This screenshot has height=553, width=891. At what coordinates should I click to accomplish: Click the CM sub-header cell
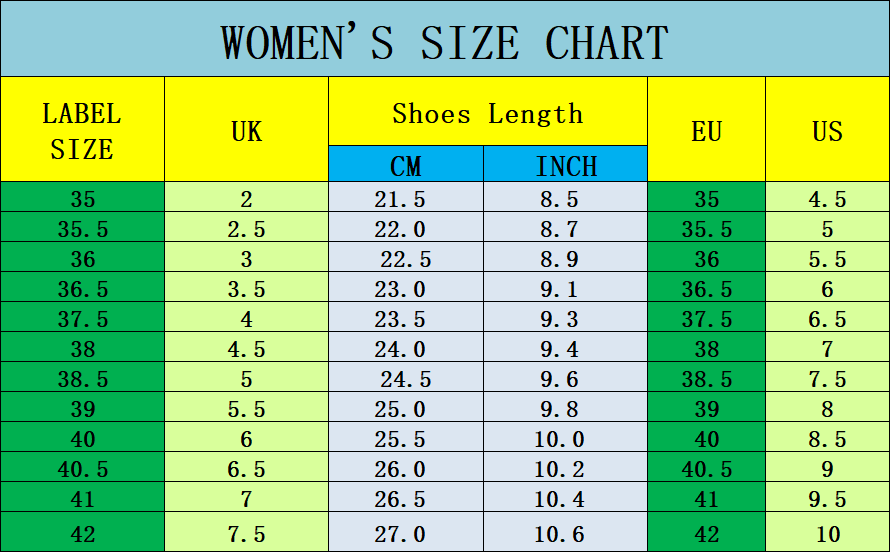405,165
